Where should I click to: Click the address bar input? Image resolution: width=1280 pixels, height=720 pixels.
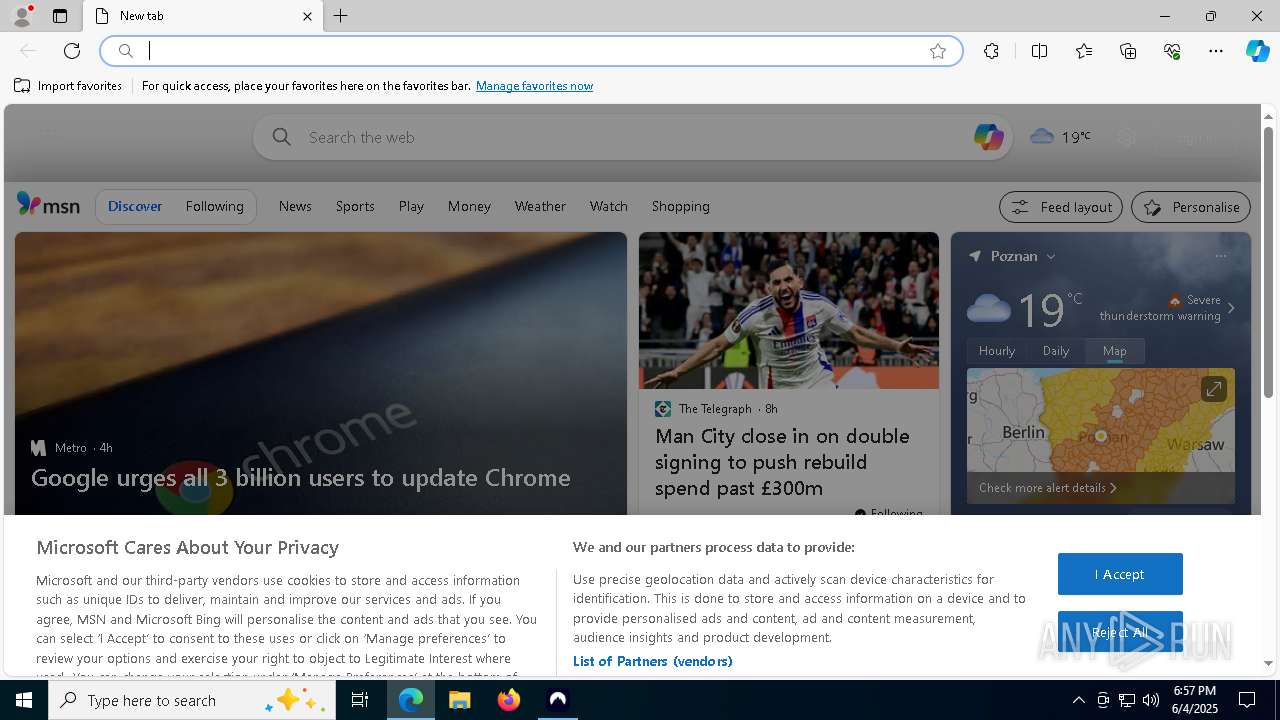coord(530,51)
